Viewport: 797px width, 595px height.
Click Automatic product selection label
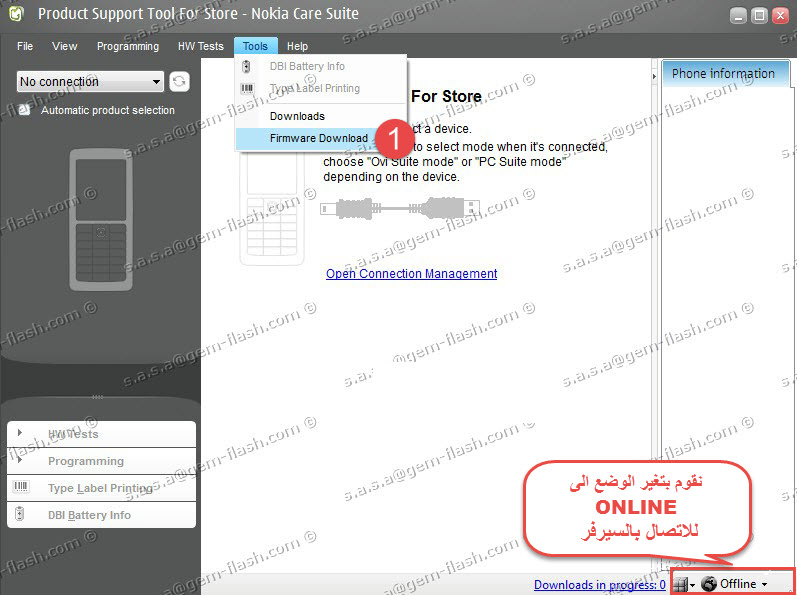(108, 110)
